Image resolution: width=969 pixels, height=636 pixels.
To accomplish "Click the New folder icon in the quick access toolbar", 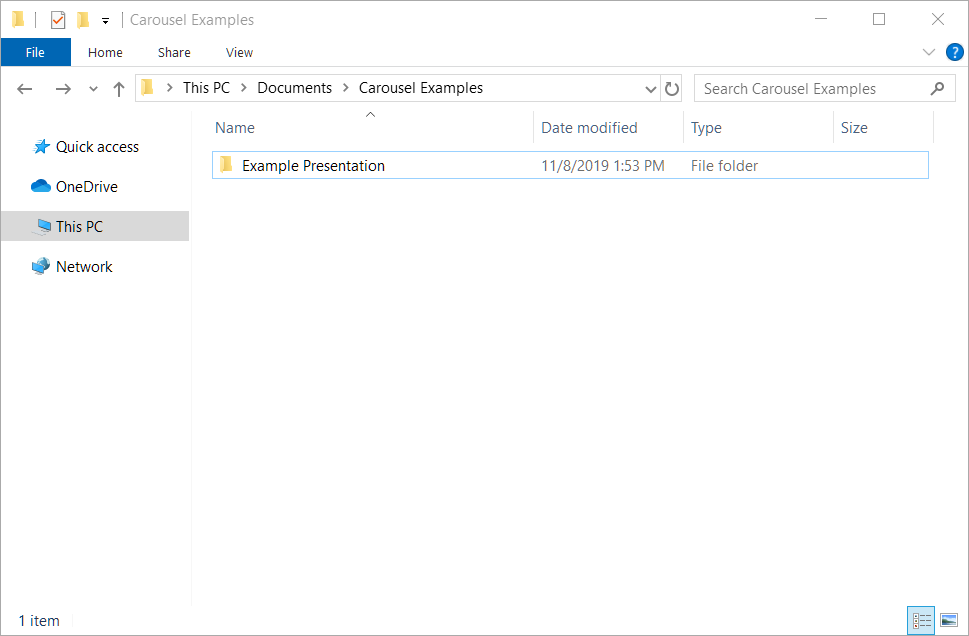I will pos(83,20).
